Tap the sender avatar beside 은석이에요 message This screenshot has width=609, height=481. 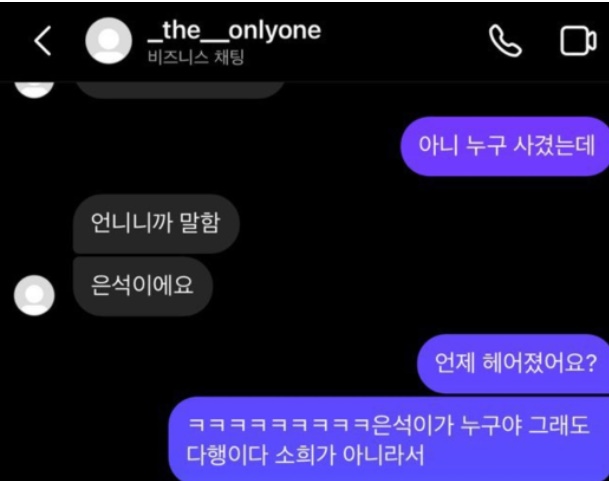click(34, 295)
